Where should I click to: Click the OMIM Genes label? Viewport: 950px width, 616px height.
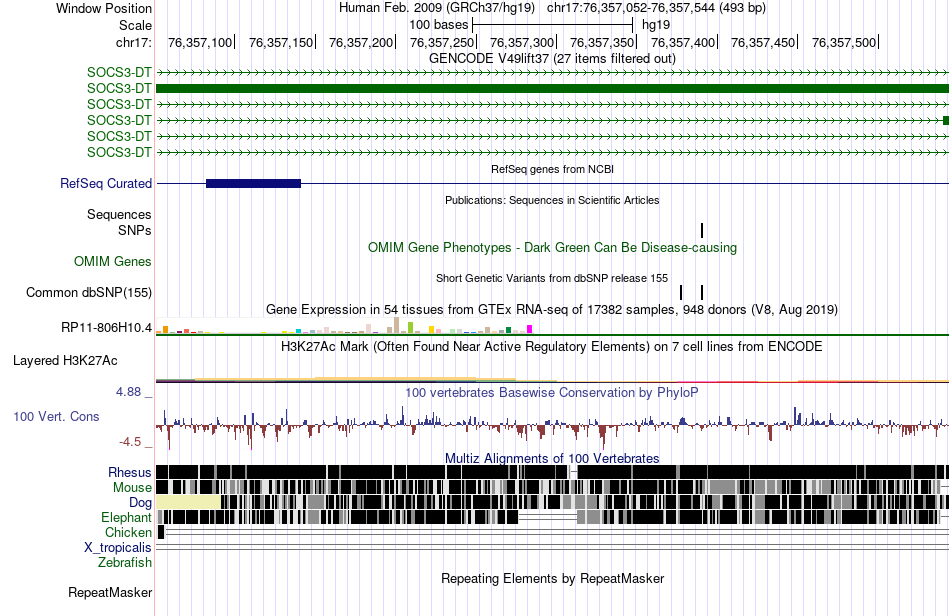pyautogui.click(x=113, y=262)
